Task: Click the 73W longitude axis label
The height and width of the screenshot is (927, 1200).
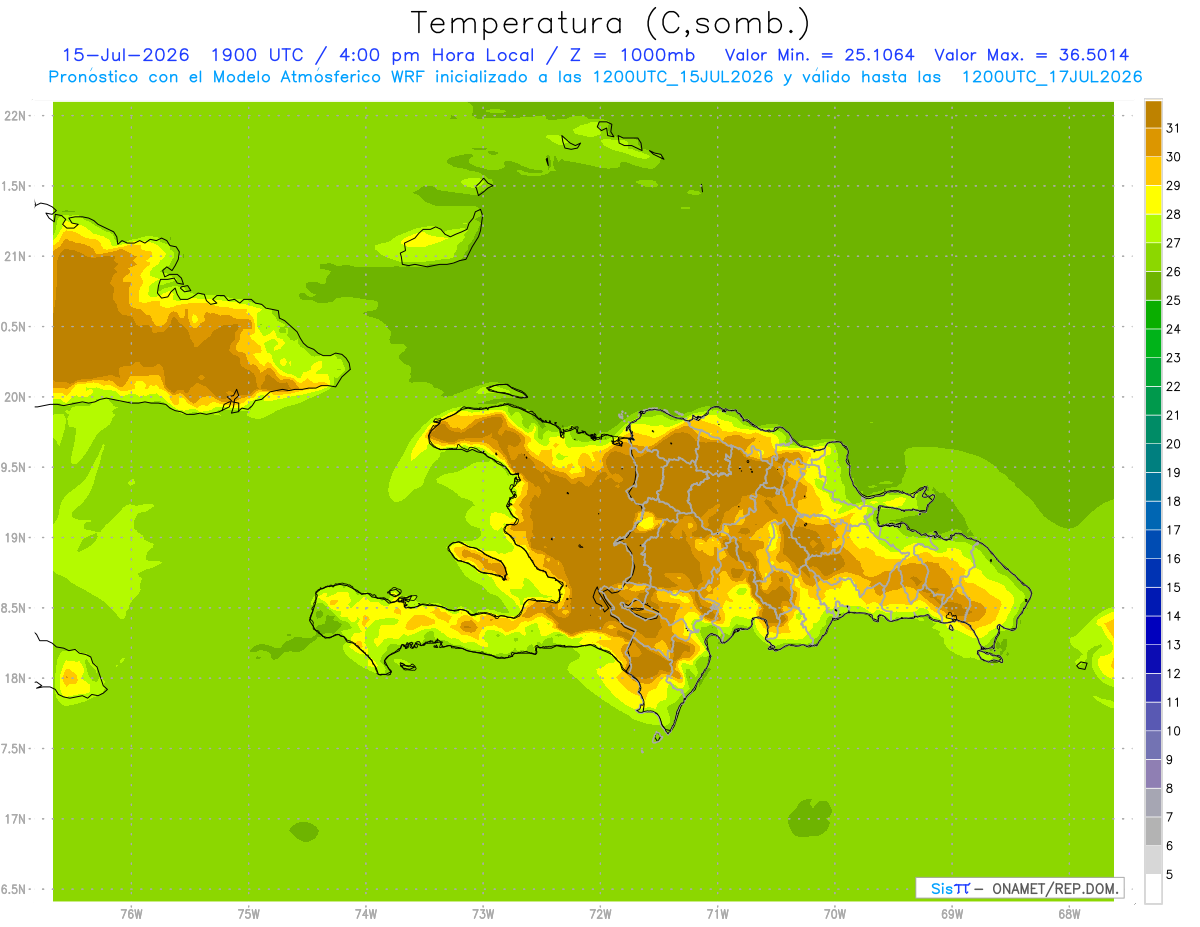Action: coord(483,914)
